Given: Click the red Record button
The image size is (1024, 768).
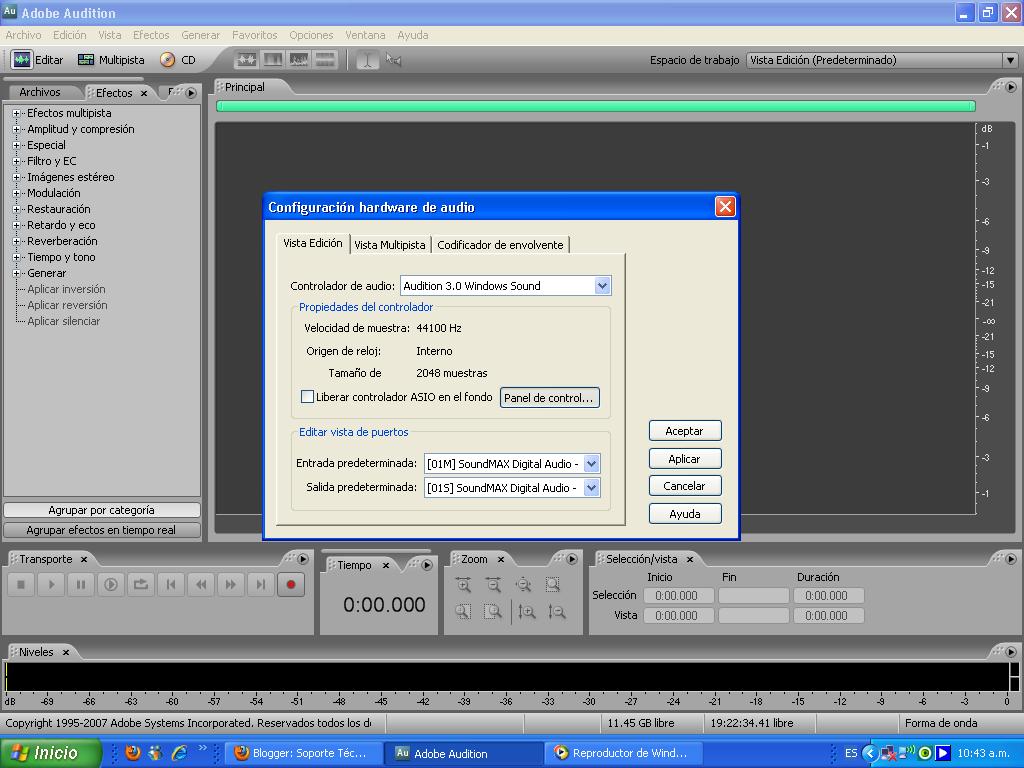Looking at the screenshot, I should click(x=291, y=584).
